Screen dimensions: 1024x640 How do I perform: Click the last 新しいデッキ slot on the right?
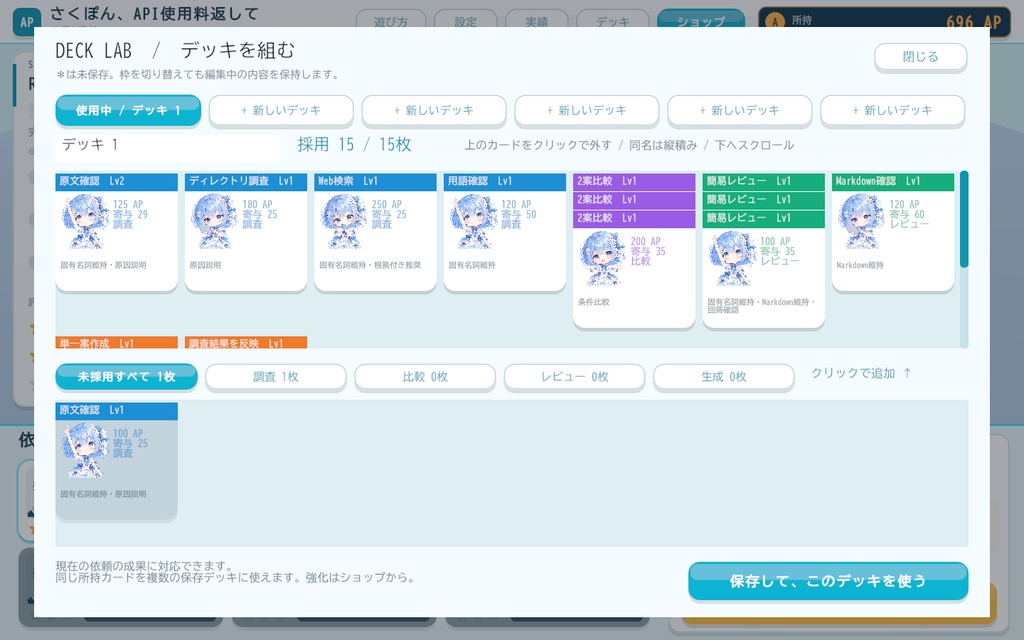892,110
